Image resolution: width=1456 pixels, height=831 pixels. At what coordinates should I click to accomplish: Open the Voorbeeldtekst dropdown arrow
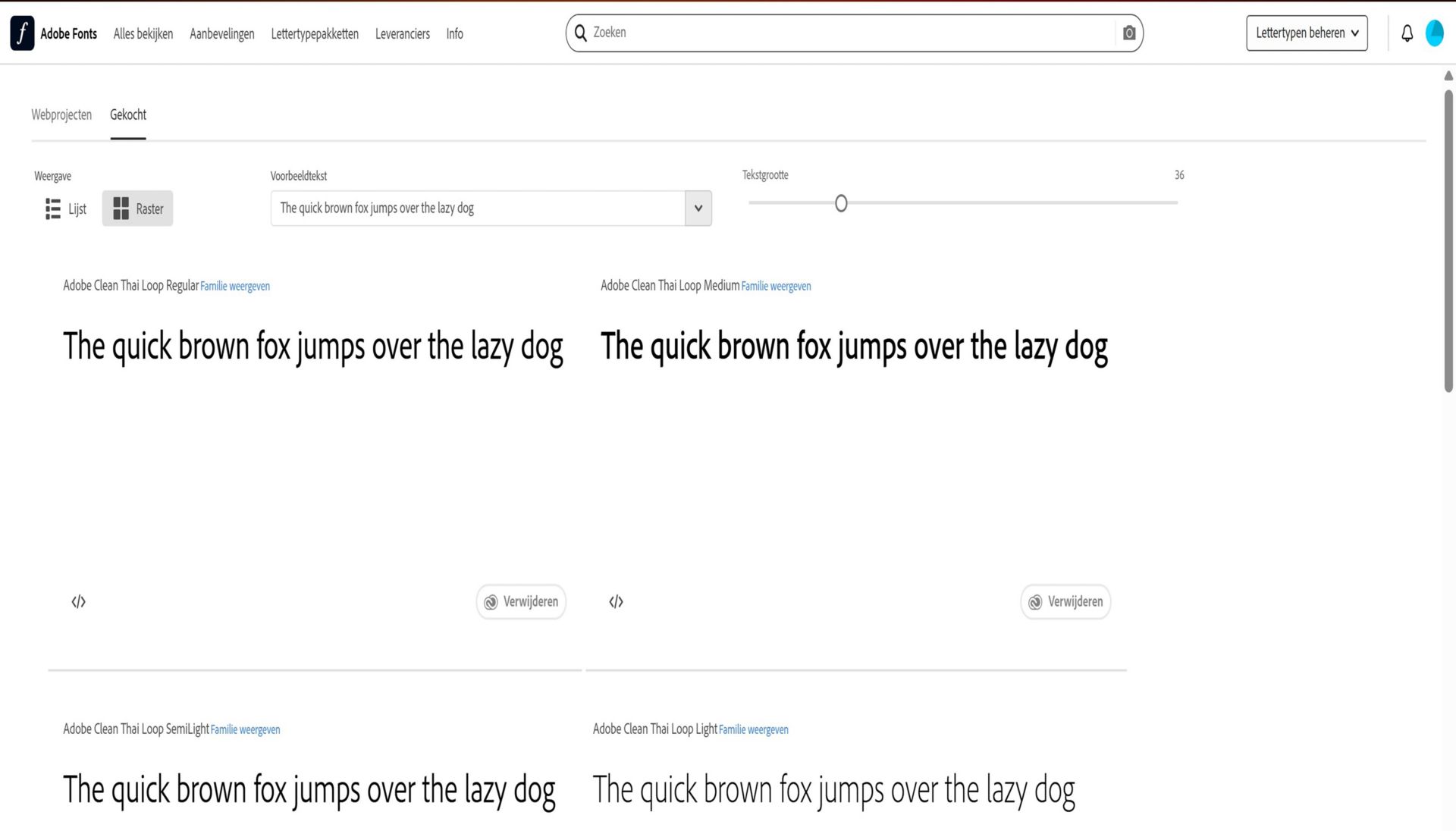698,209
